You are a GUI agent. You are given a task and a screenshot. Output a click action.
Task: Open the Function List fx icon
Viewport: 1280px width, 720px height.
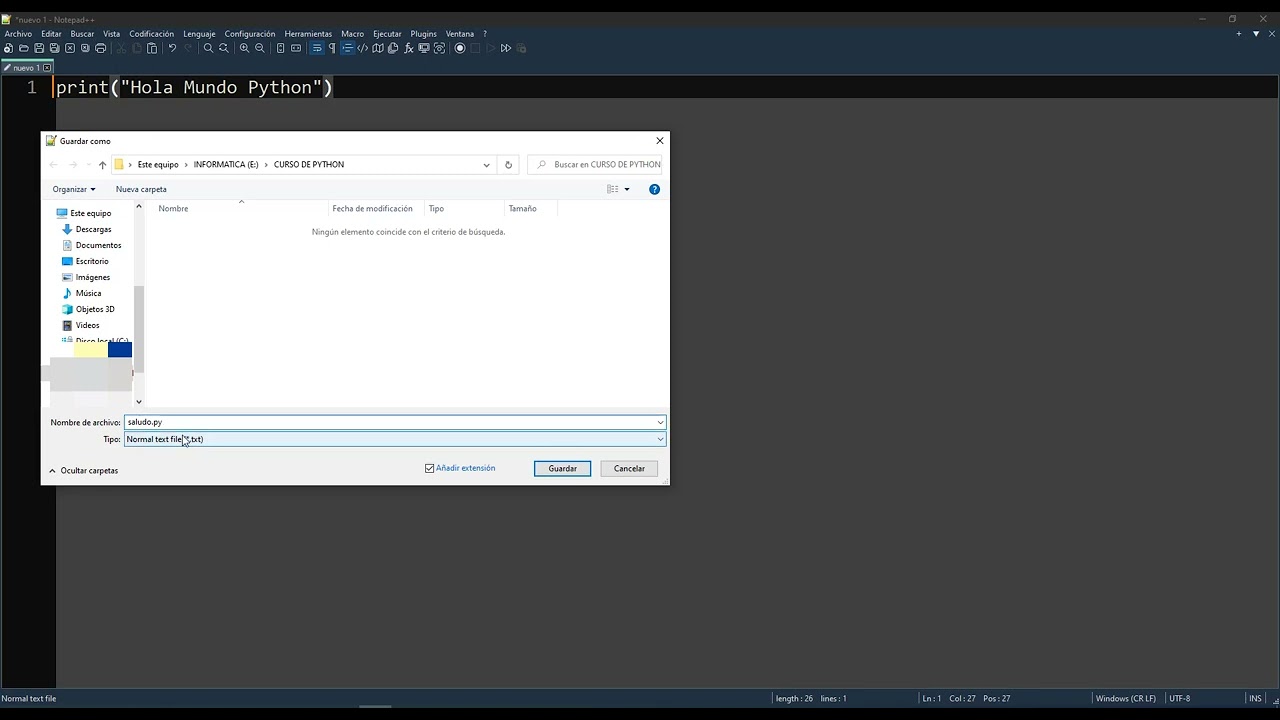[408, 48]
